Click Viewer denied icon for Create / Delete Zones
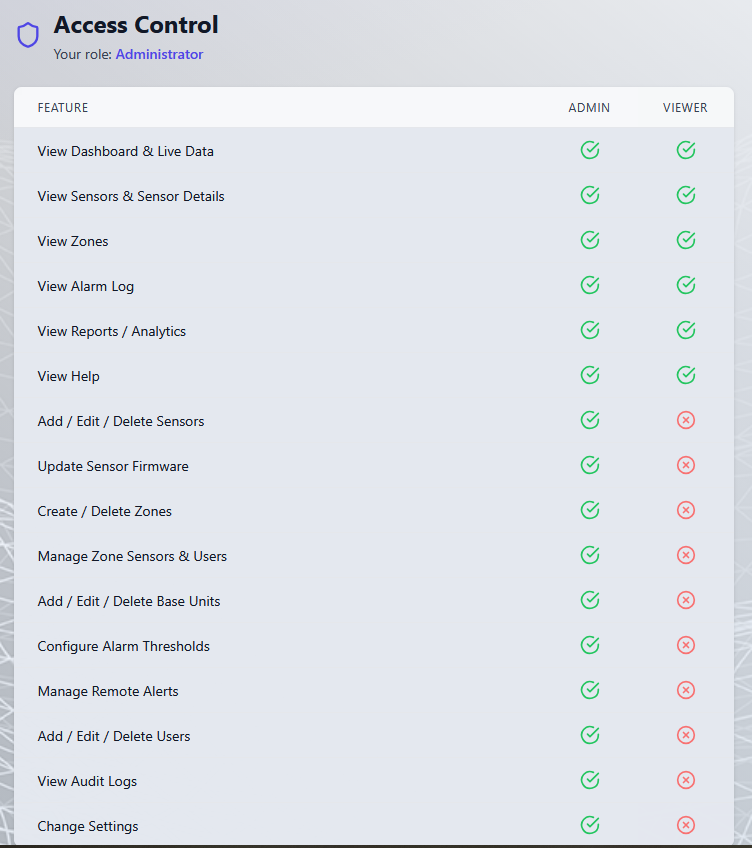The width and height of the screenshot is (752, 848). 685,510
